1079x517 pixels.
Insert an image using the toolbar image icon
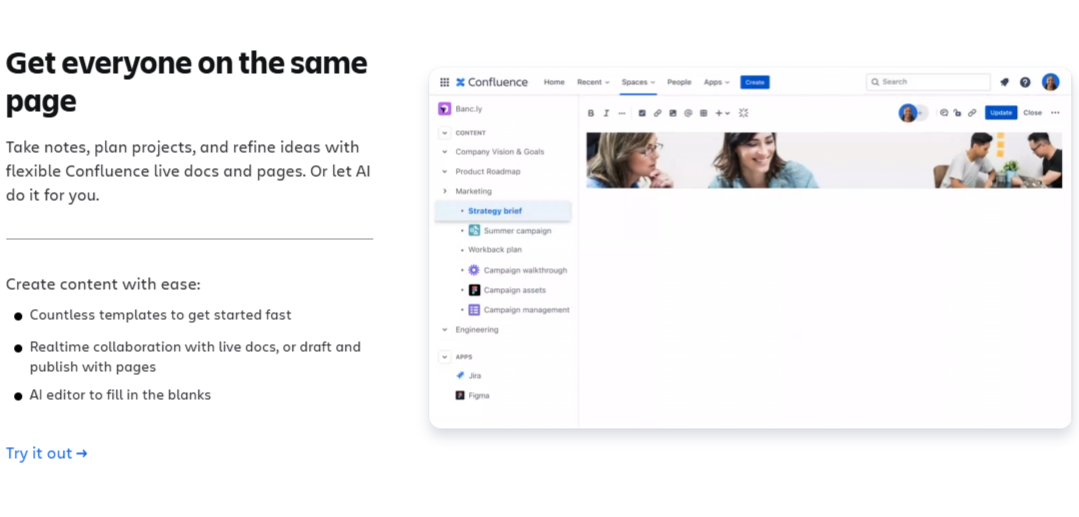click(x=673, y=113)
